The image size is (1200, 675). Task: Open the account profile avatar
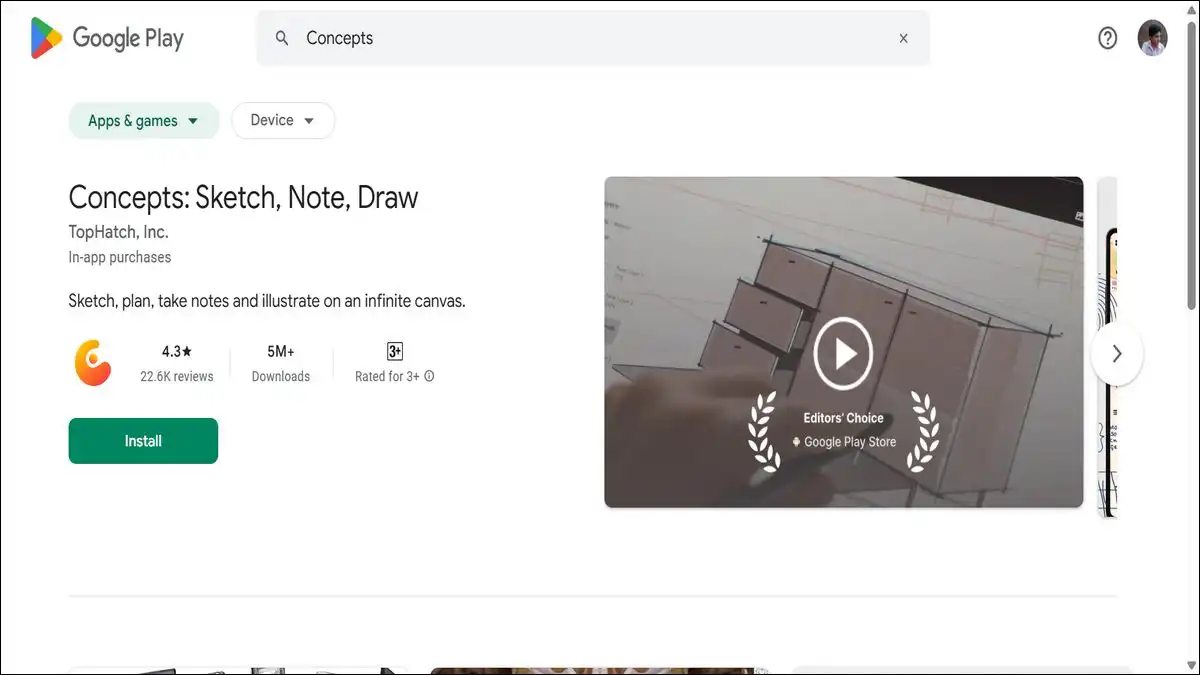click(1152, 38)
